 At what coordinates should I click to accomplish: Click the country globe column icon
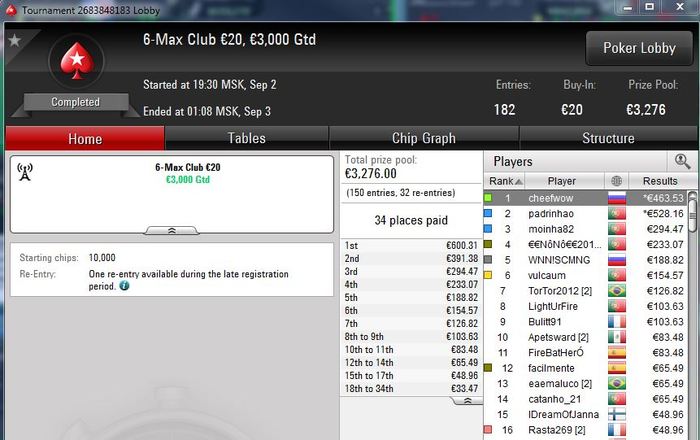click(617, 181)
